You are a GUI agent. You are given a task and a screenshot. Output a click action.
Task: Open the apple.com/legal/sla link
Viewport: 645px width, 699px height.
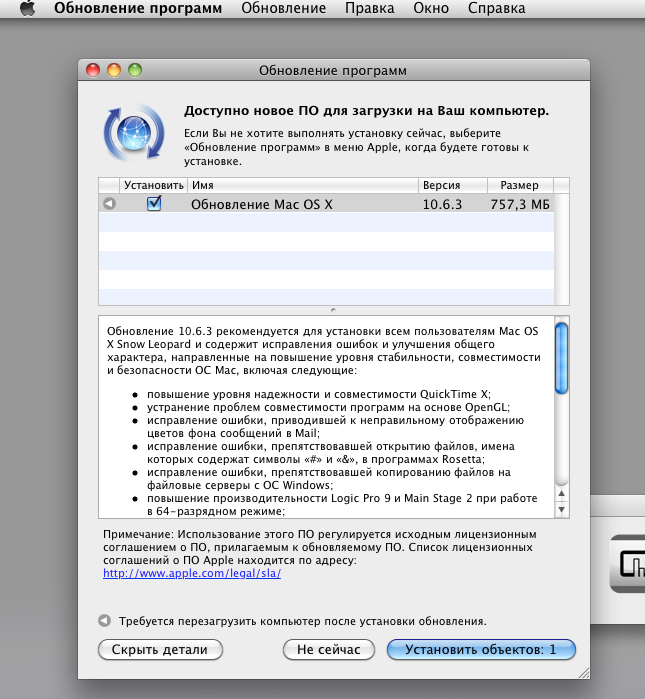(x=192, y=573)
